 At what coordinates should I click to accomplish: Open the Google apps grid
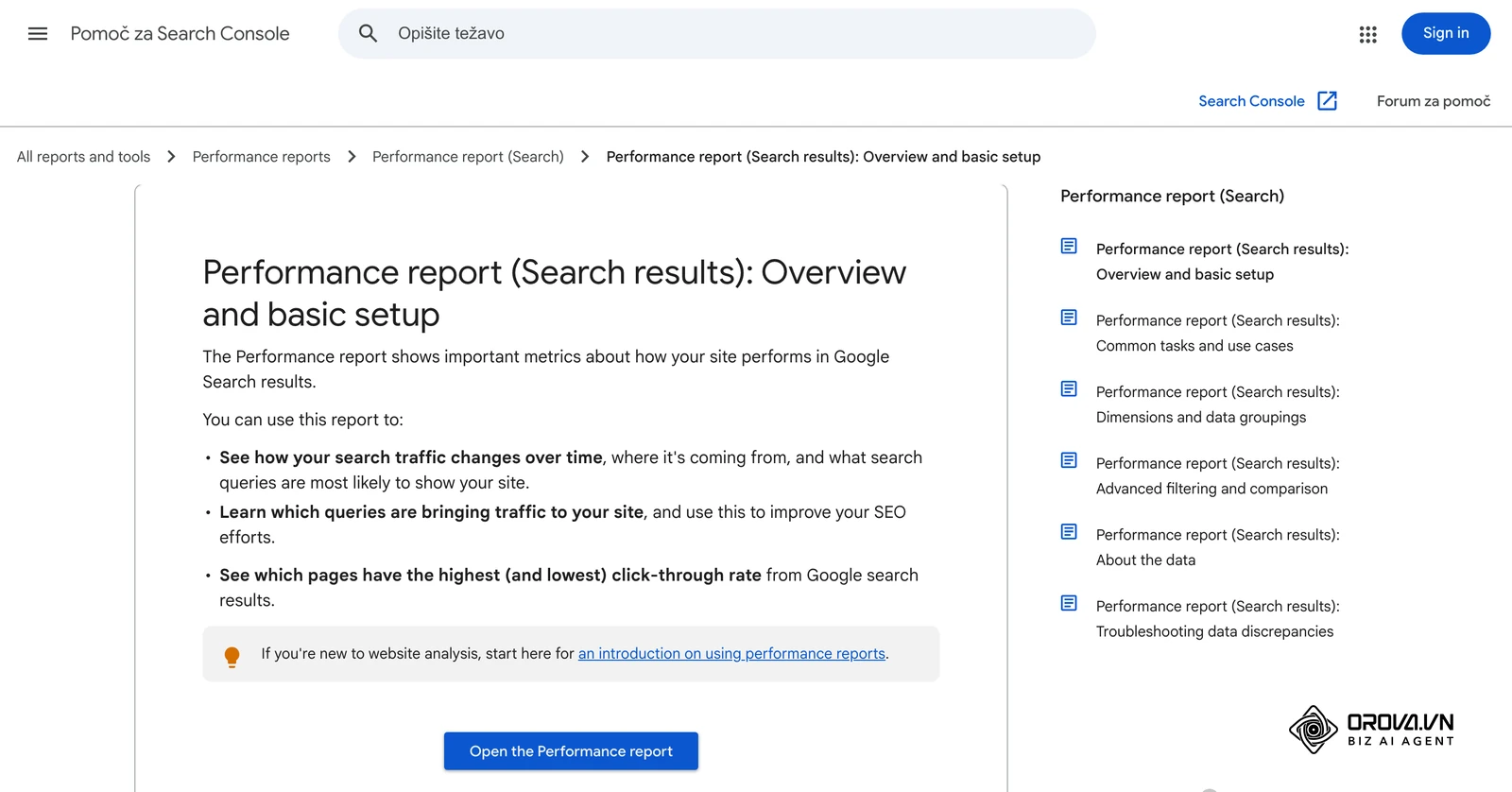pyautogui.click(x=1367, y=34)
